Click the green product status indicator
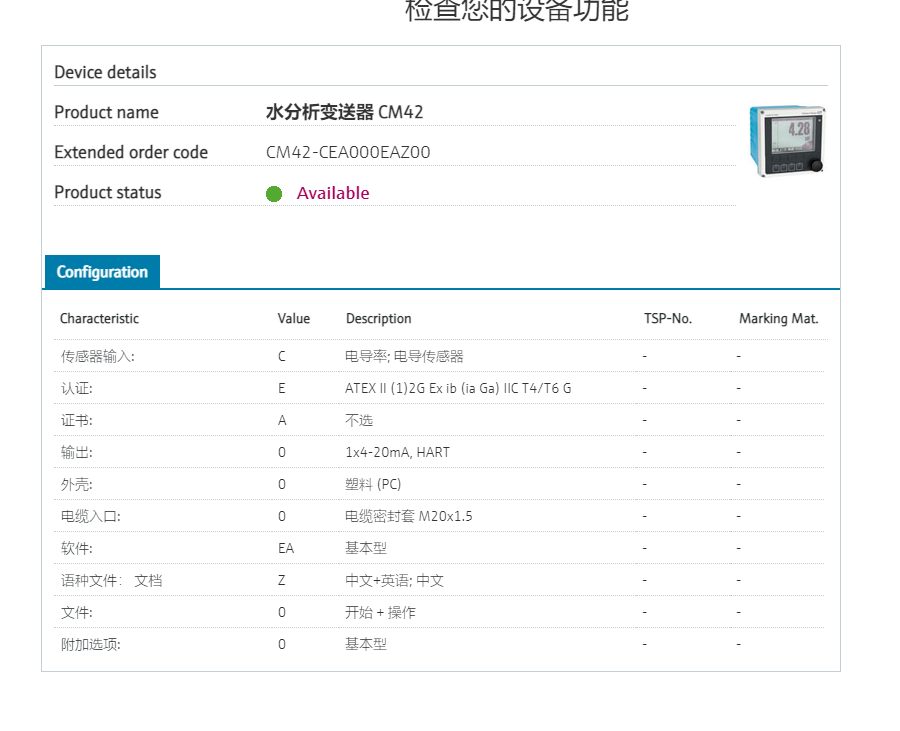The width and height of the screenshot is (900, 731). [x=274, y=194]
